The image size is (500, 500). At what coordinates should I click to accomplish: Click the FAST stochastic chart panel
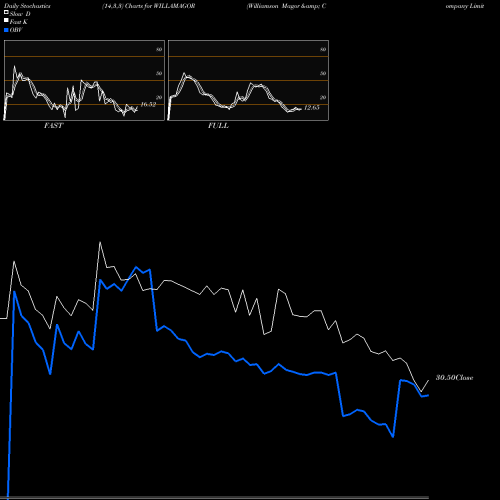pos(84,80)
